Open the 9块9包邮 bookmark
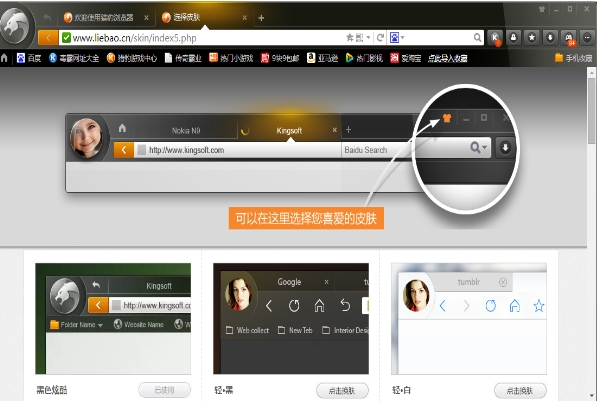 click(280, 58)
